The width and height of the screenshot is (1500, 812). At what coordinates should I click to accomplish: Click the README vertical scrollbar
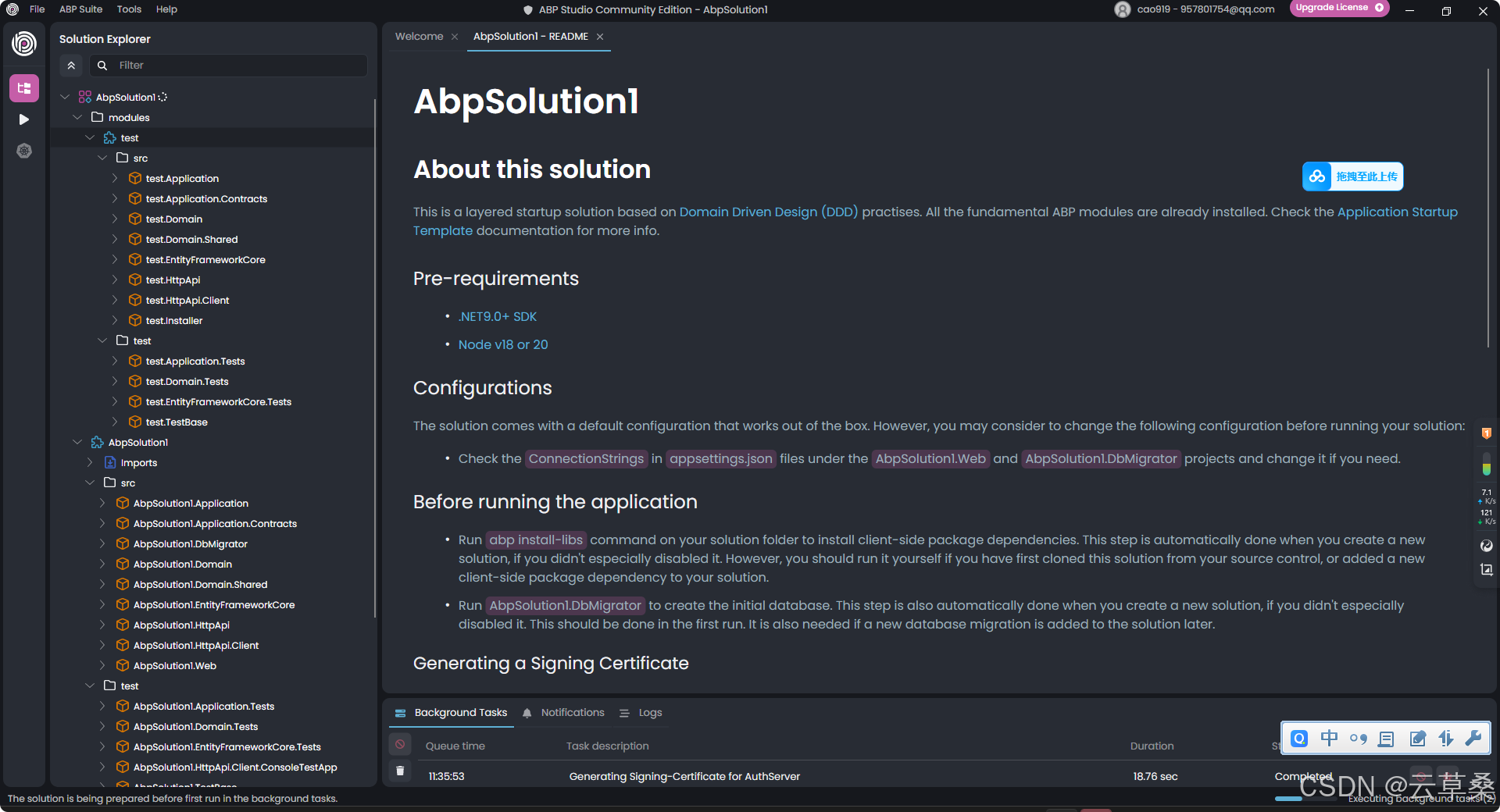pos(1488,208)
